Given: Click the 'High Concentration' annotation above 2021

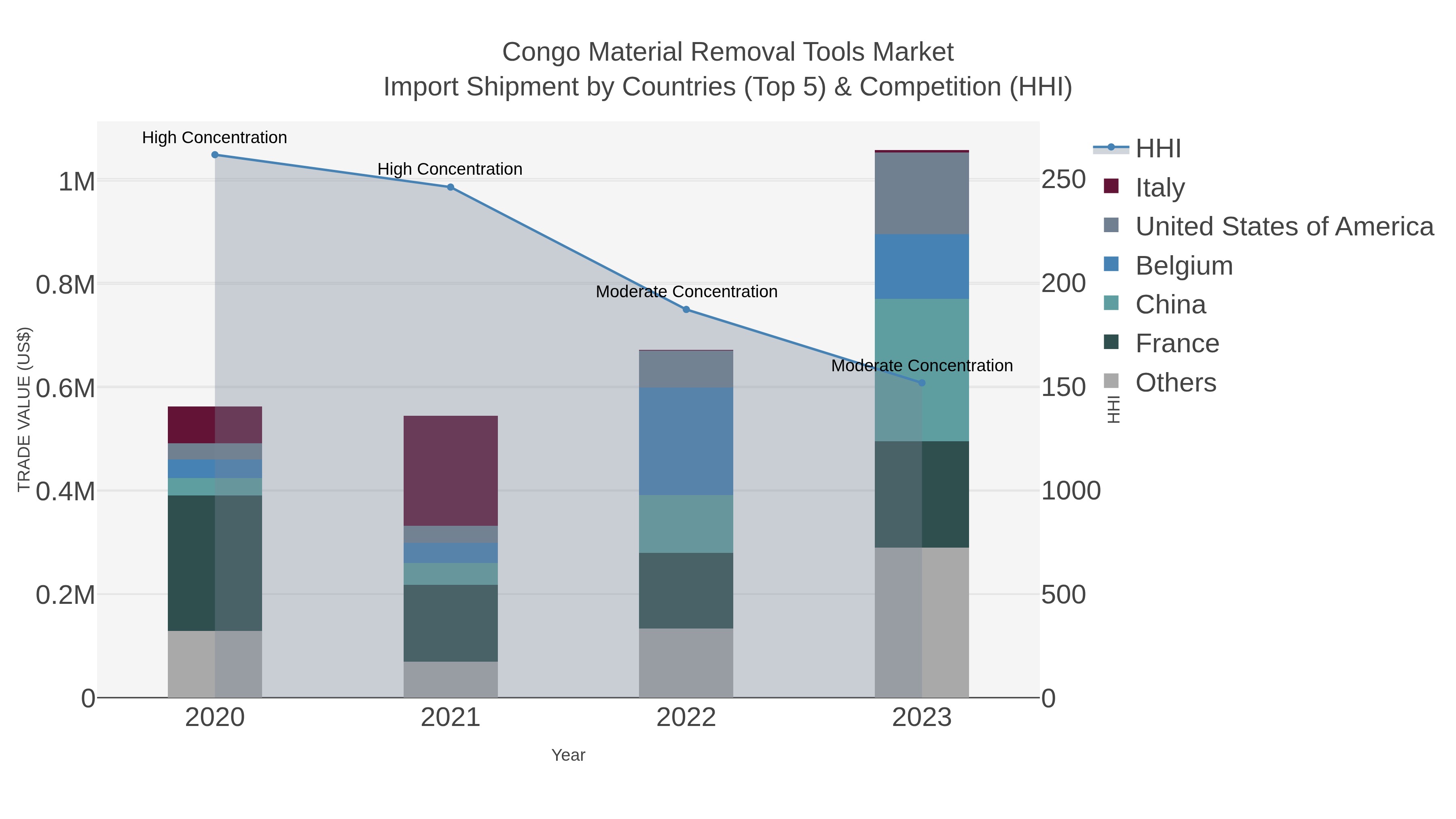Looking at the screenshot, I should click(450, 169).
